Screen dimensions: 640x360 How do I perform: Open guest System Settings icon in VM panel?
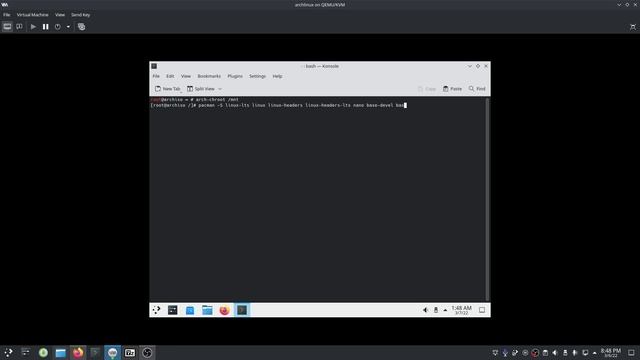[x=173, y=310]
